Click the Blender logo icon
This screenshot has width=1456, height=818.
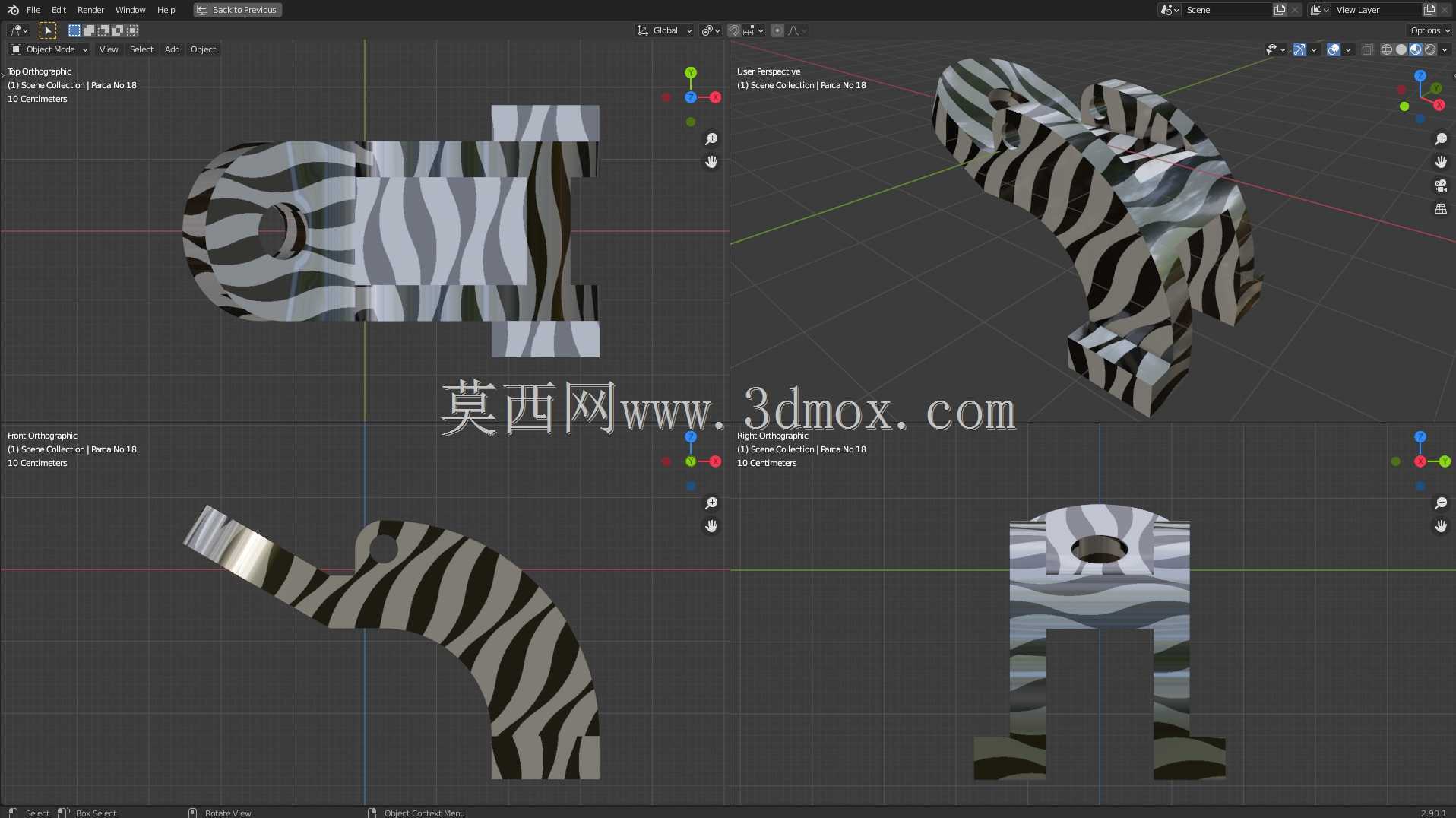(13, 10)
